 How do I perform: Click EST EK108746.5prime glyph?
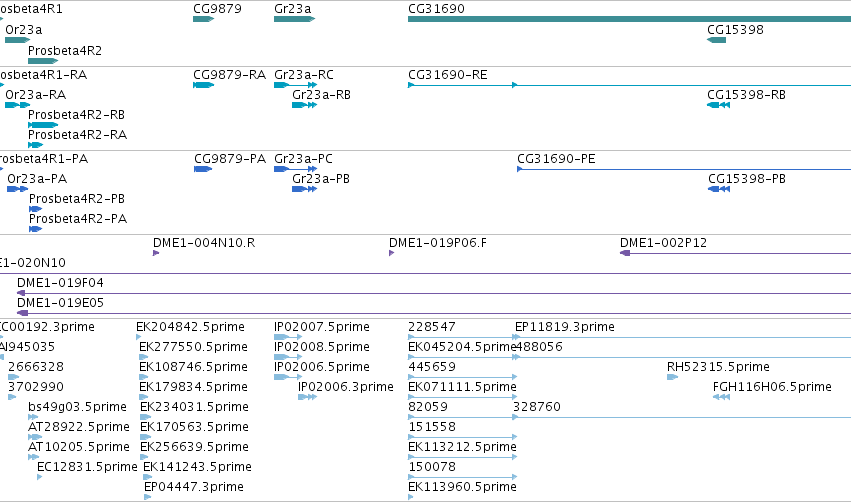point(144,377)
